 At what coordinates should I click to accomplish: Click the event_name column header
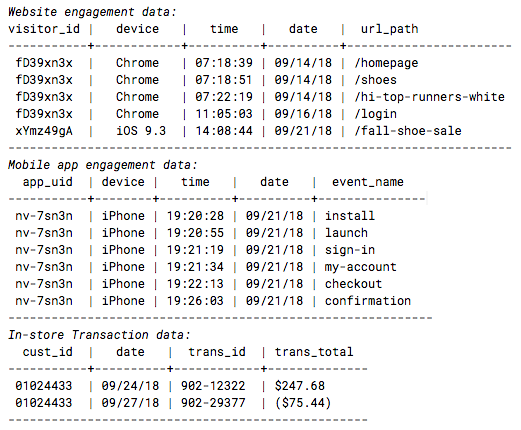pyautogui.click(x=368, y=182)
